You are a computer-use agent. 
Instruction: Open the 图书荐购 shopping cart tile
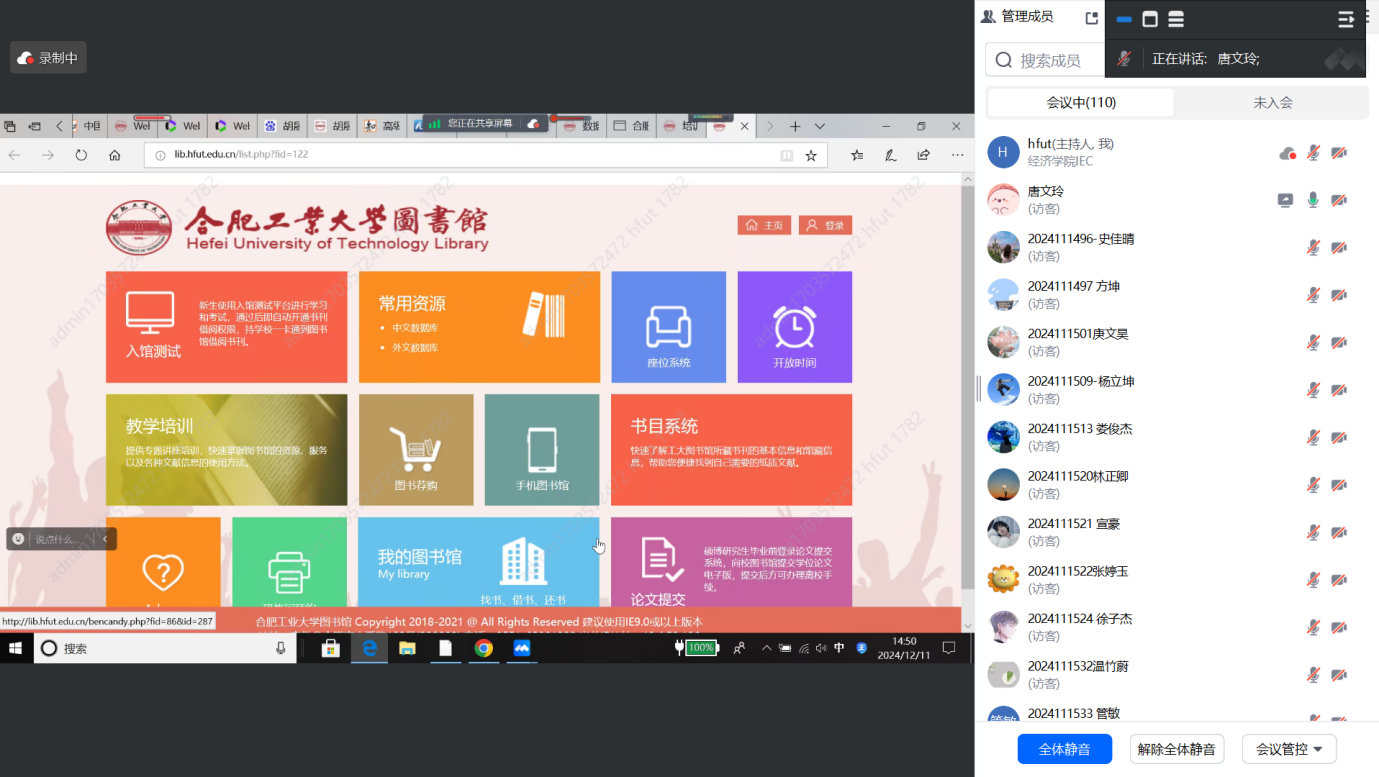pos(416,450)
